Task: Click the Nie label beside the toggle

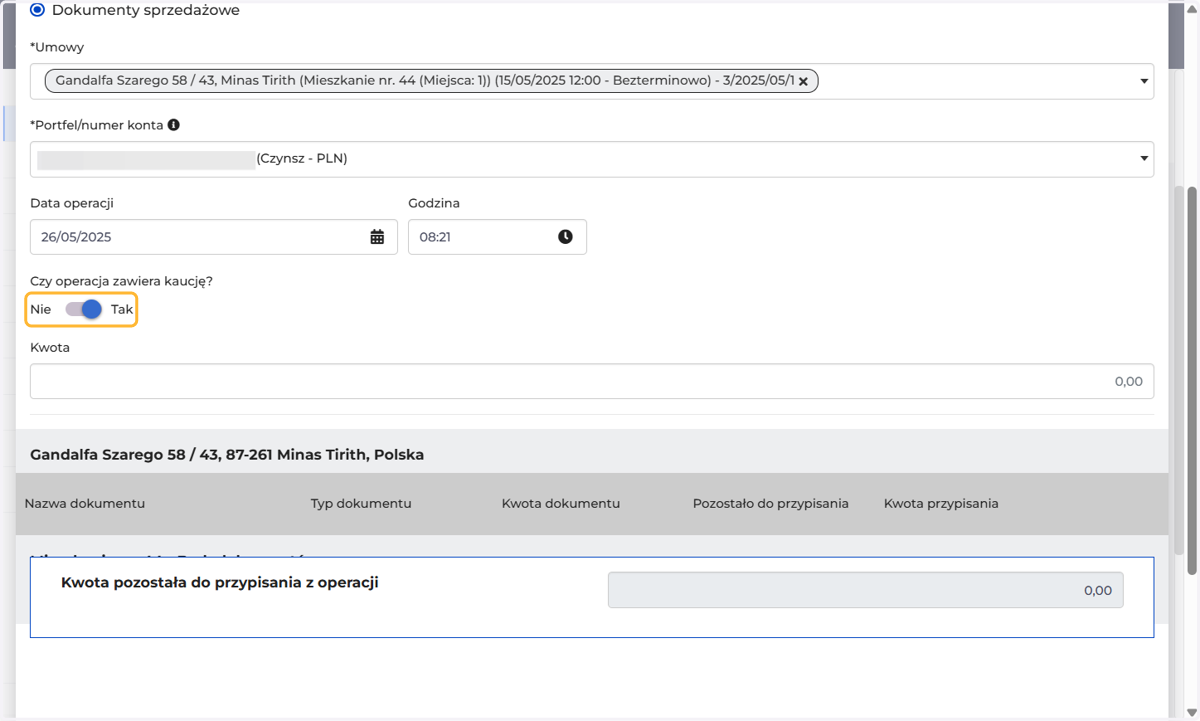Action: [x=40, y=309]
